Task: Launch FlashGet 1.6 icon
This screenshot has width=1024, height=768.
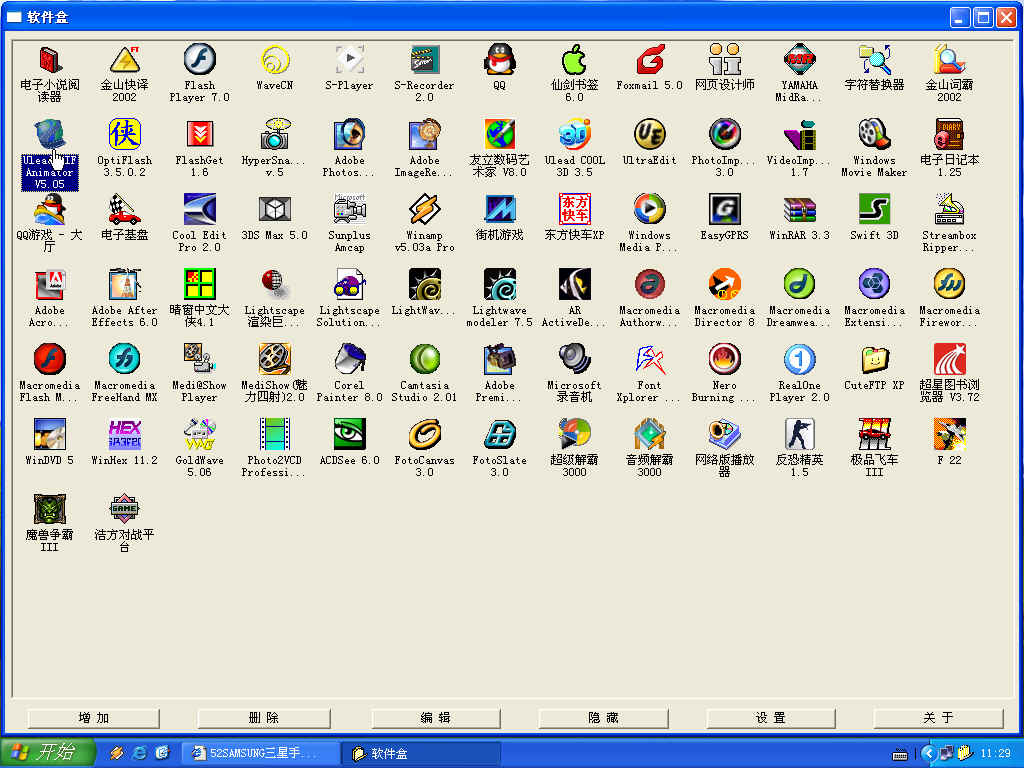Action: (x=199, y=135)
